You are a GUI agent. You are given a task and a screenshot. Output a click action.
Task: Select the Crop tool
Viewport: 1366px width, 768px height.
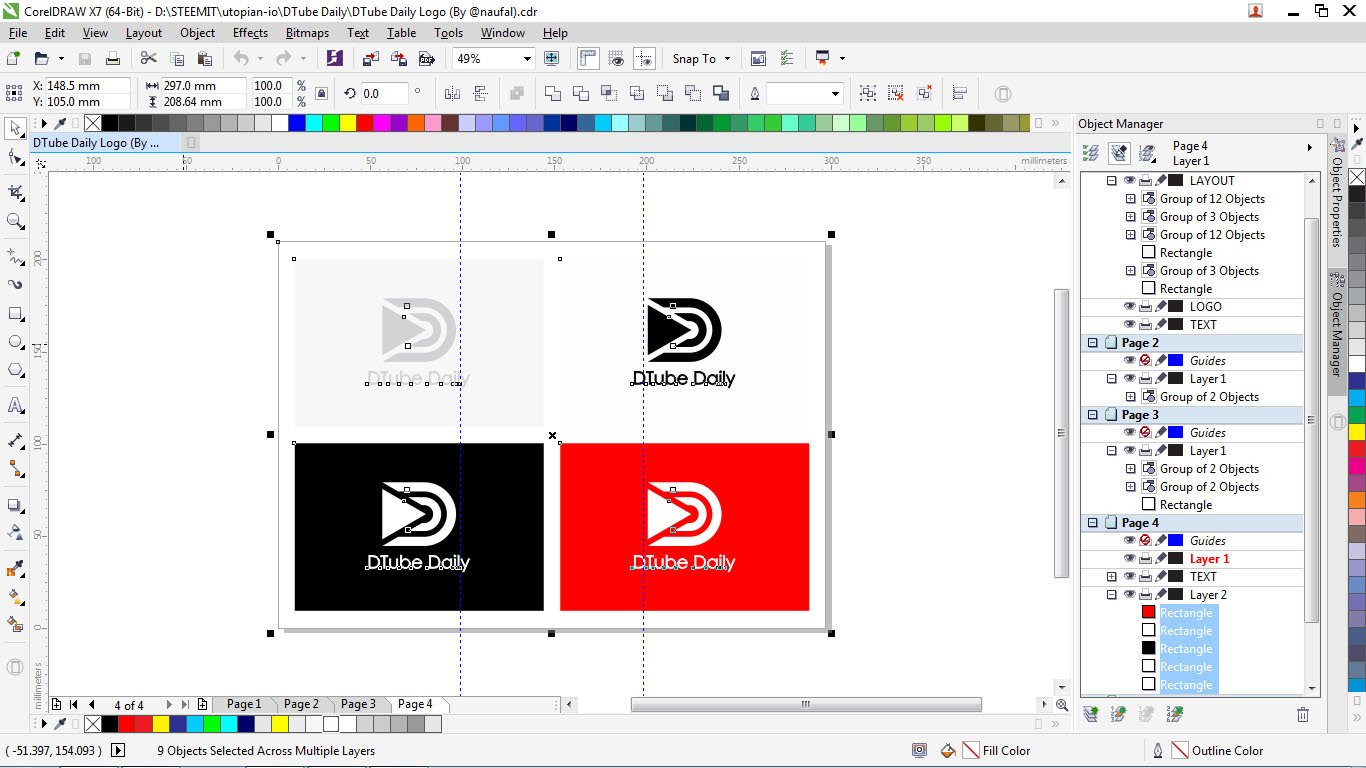pyautogui.click(x=15, y=192)
